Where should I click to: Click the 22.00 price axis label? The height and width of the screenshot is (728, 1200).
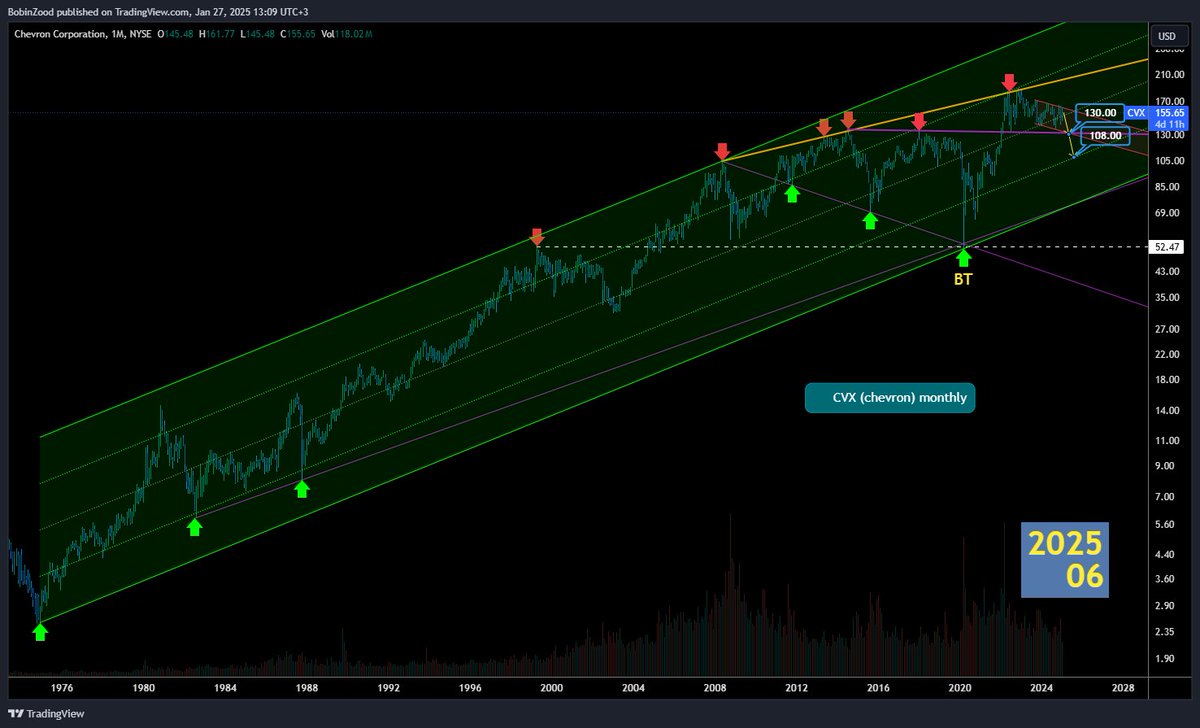1167,355
